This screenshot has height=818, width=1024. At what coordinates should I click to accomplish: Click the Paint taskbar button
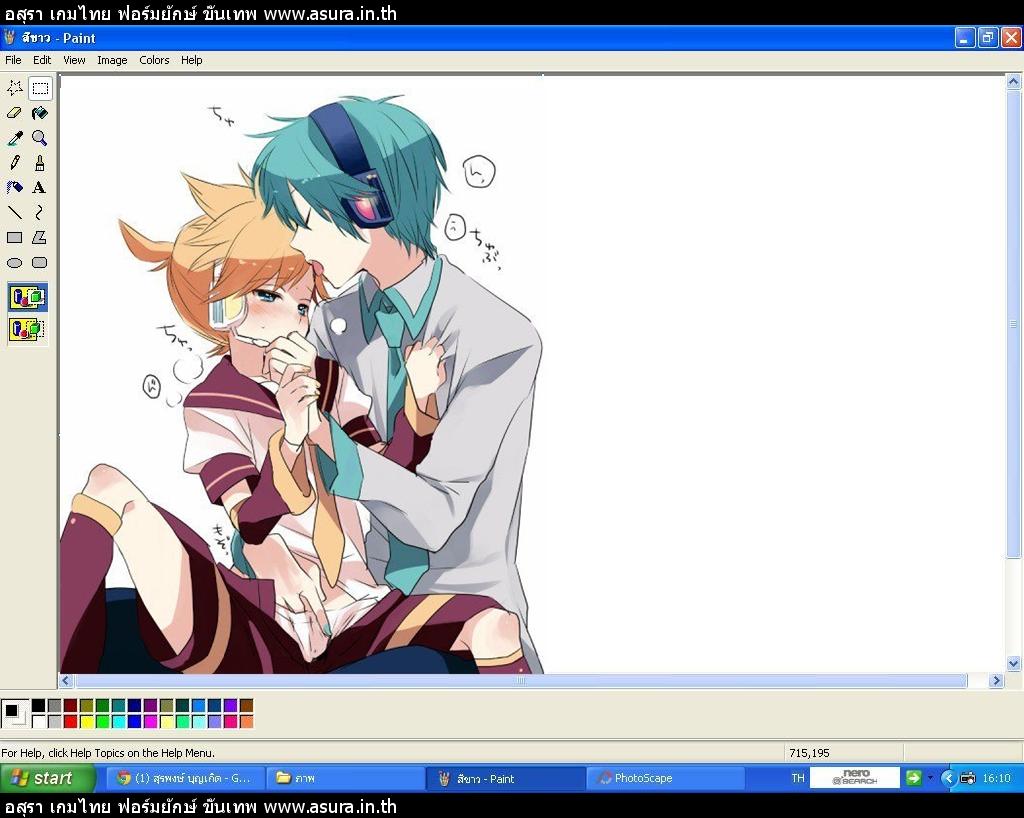pos(505,778)
